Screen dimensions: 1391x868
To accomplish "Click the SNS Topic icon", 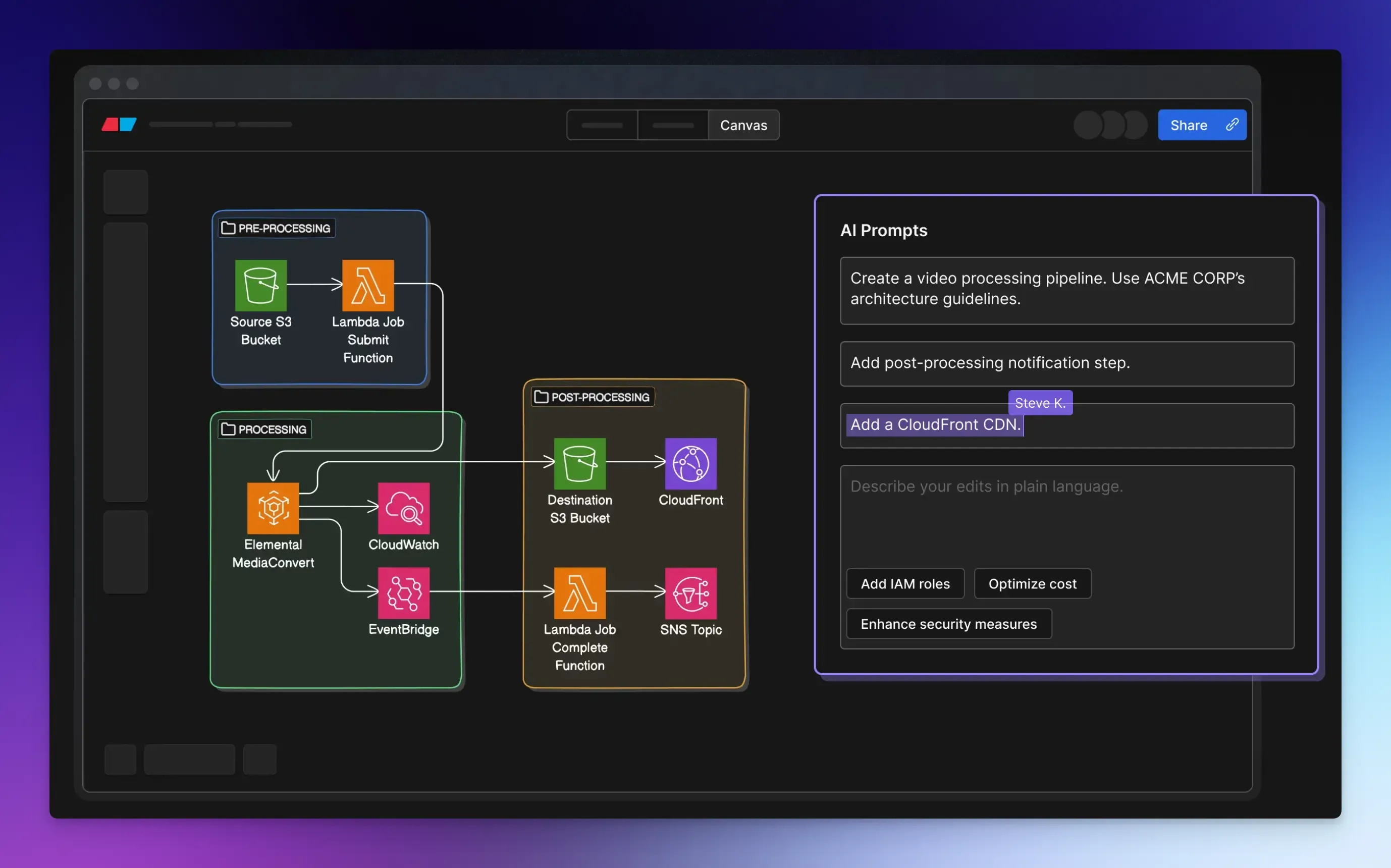I will (690, 593).
